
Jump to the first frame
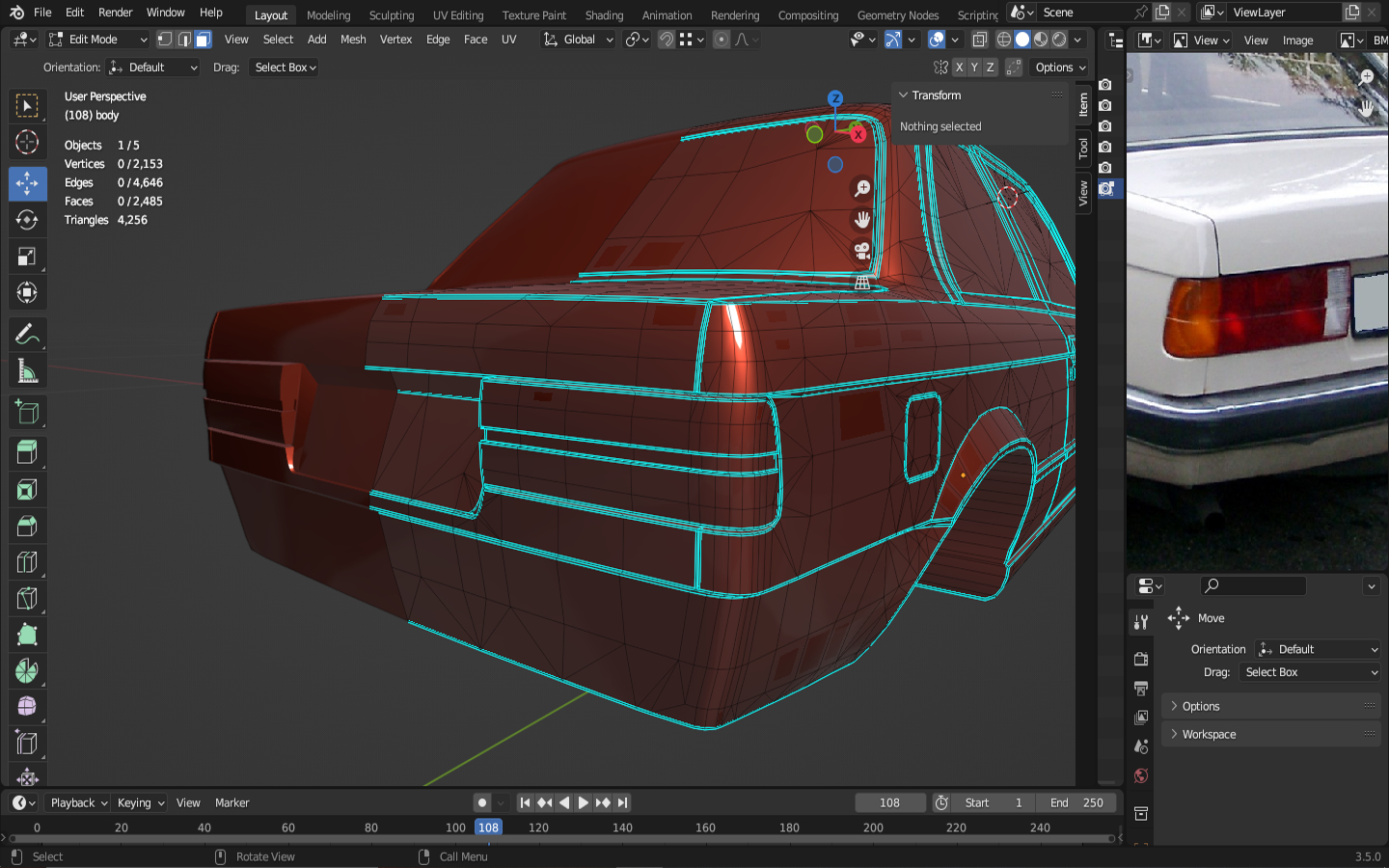[525, 802]
